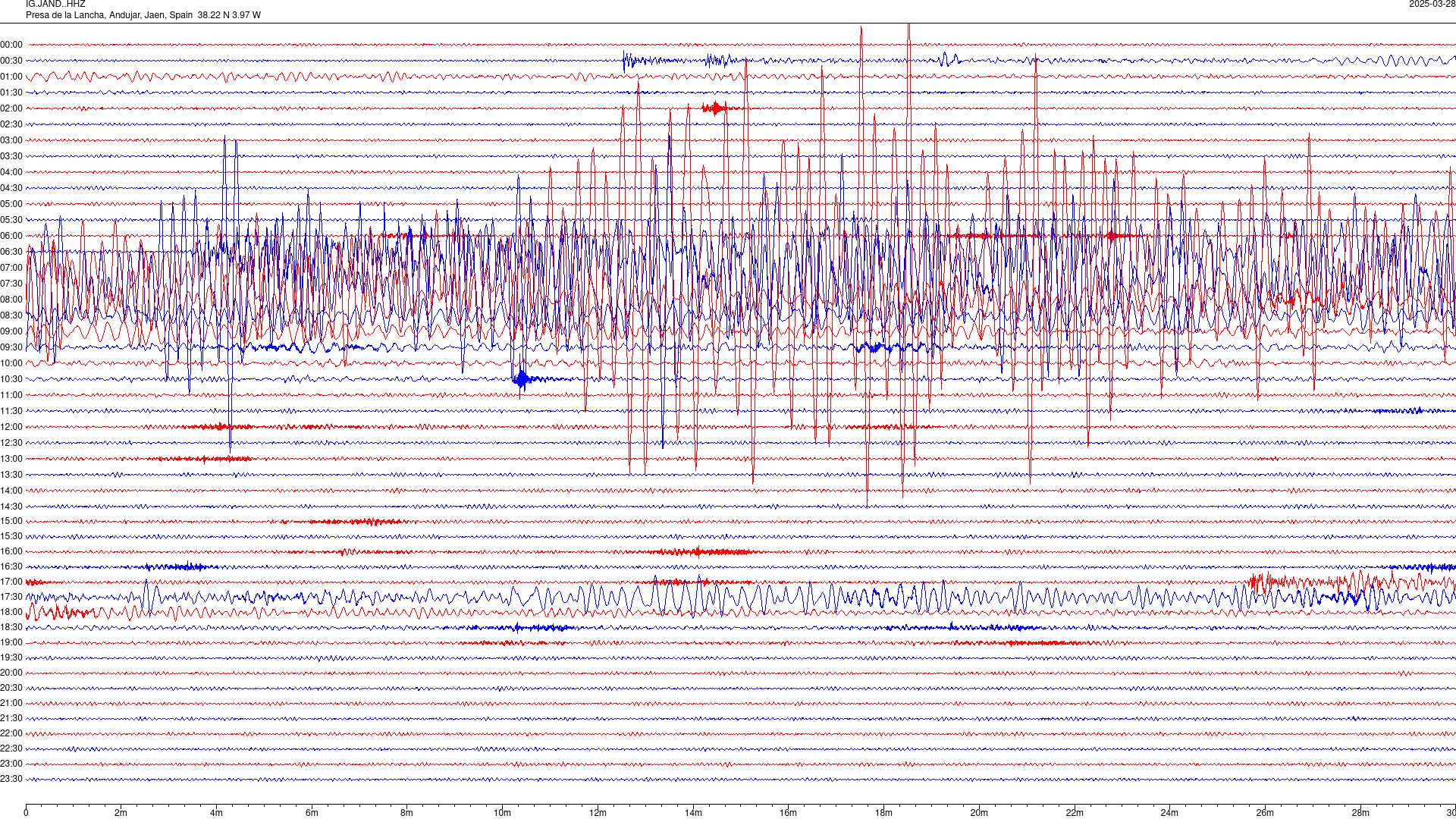Select the 13:00 trace time label
This screenshot has height=819, width=1456.
coord(11,459)
